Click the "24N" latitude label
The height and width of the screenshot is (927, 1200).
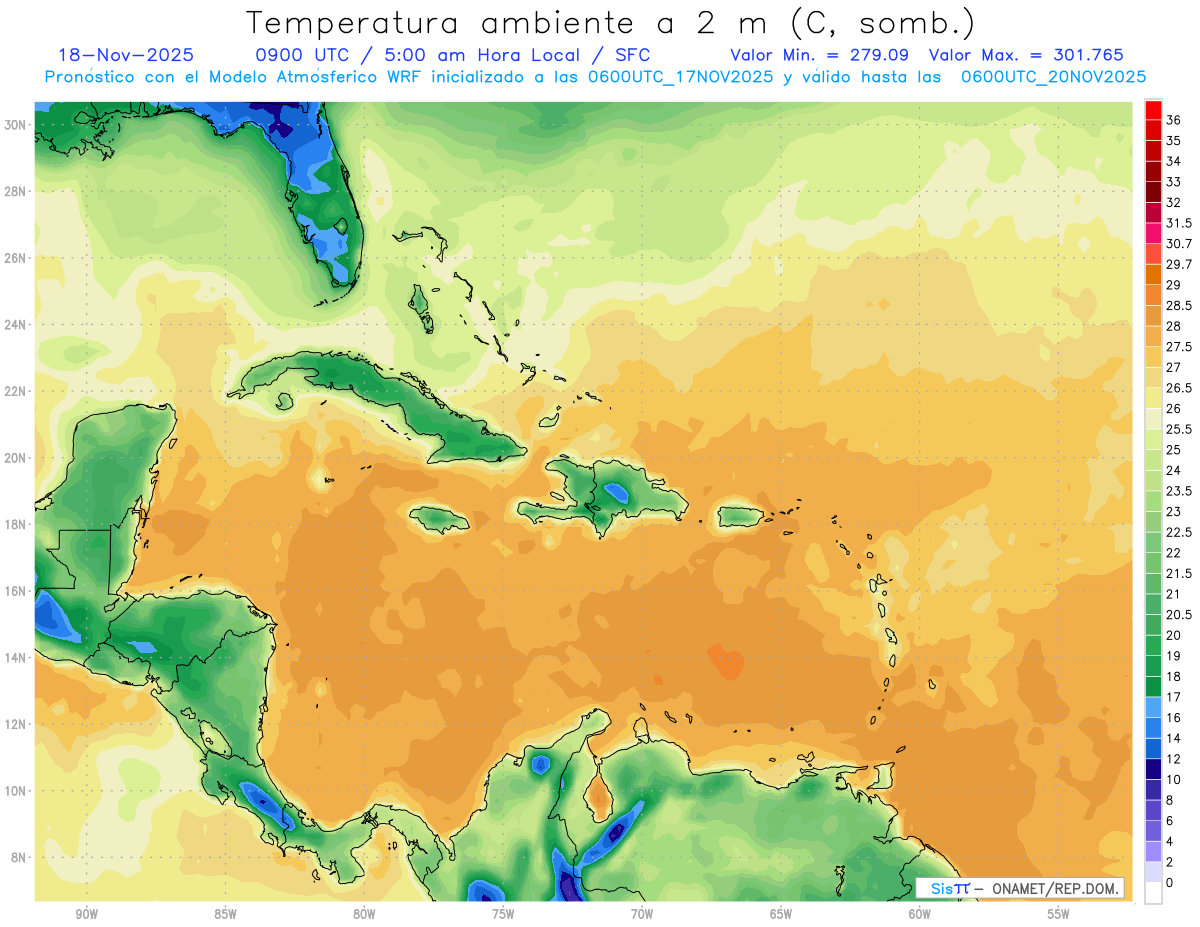click(x=17, y=324)
